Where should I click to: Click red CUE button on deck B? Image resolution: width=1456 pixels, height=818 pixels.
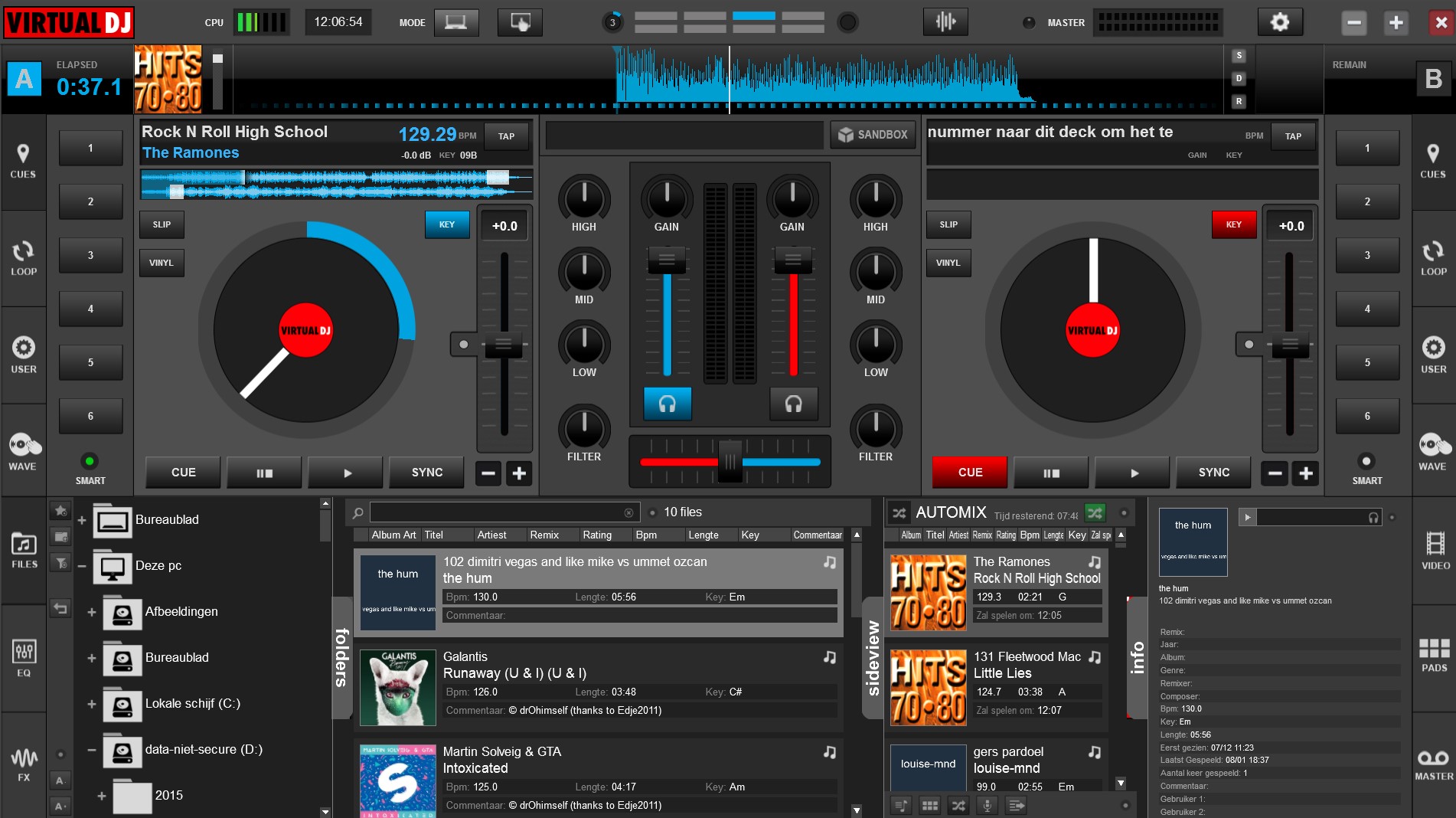(x=970, y=473)
